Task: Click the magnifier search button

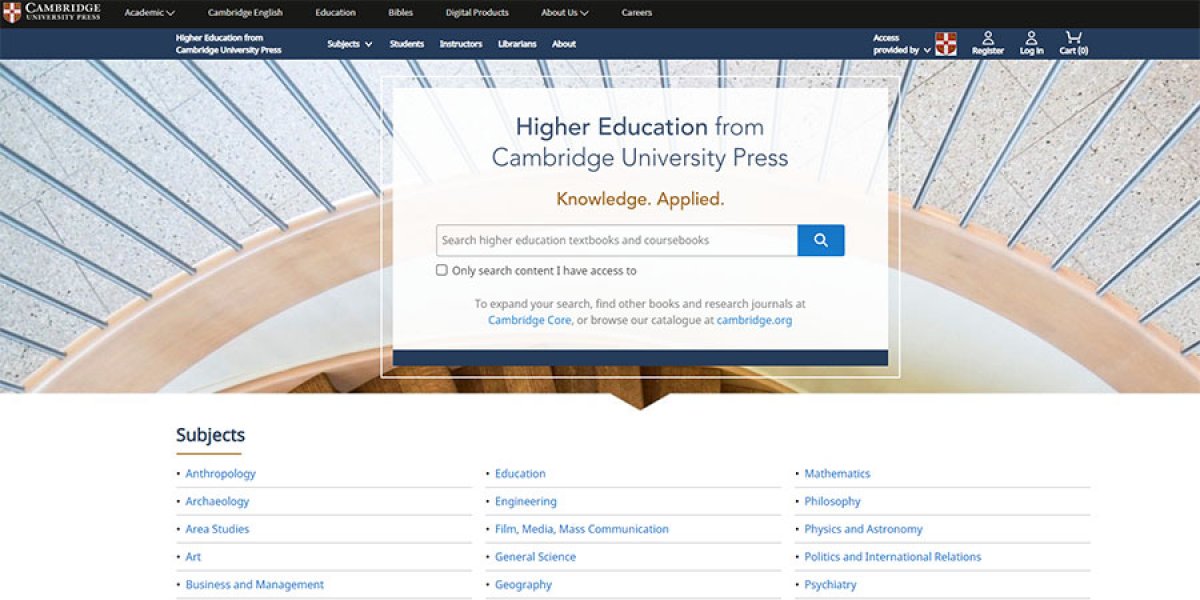Action: tap(821, 240)
